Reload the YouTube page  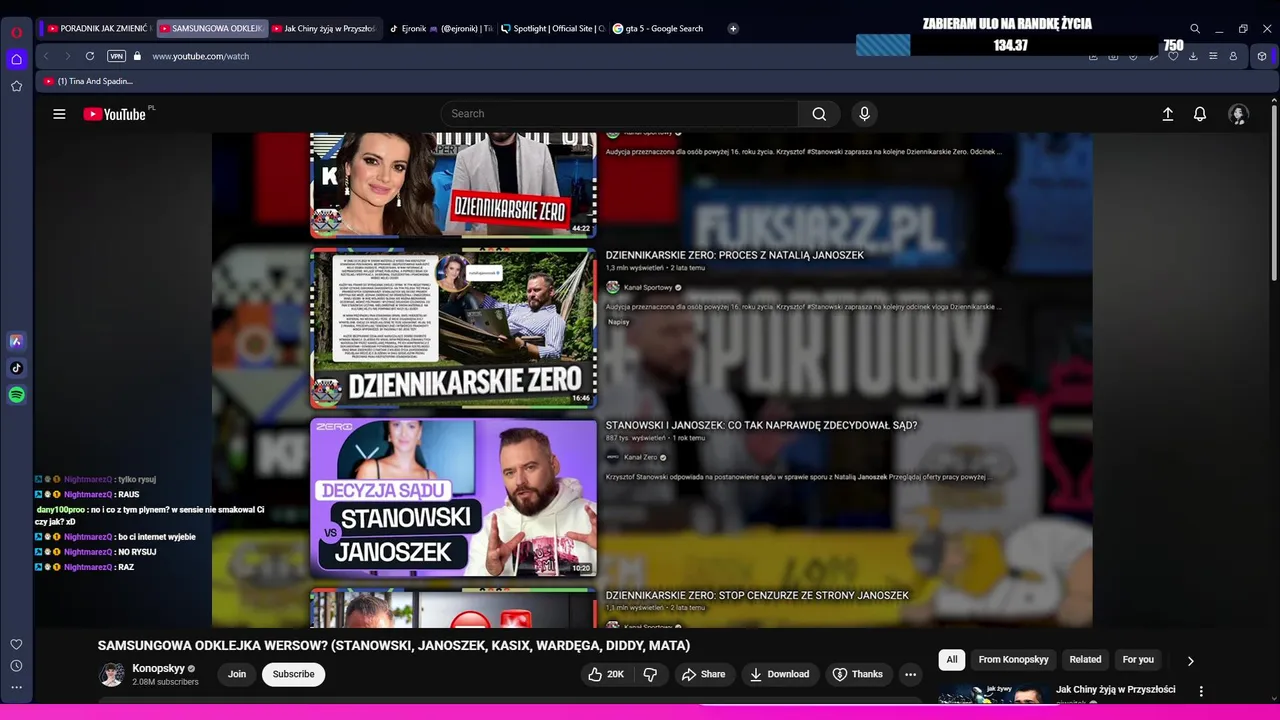[90, 56]
